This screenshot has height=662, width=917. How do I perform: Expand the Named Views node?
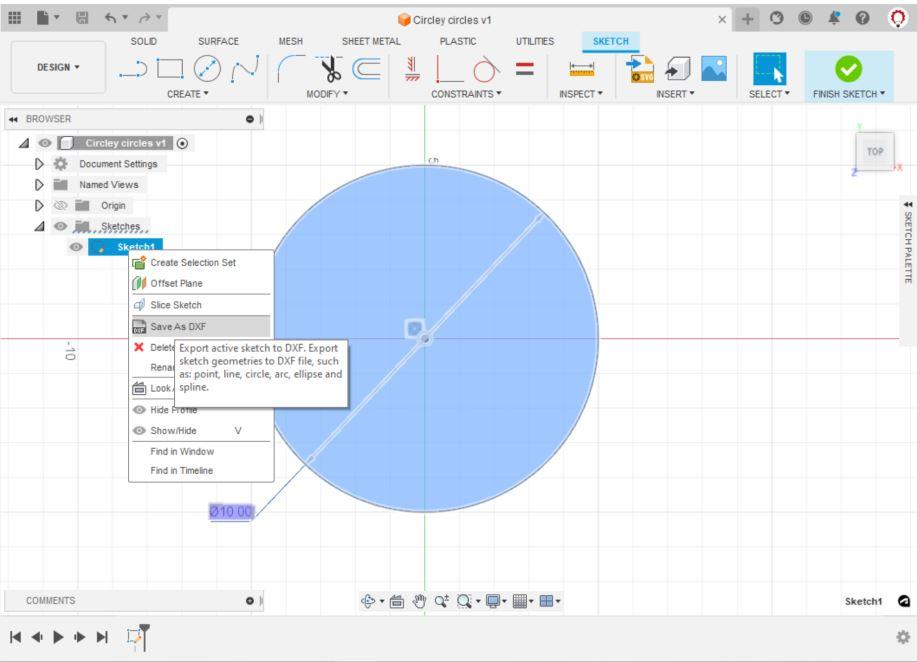pyautogui.click(x=39, y=185)
